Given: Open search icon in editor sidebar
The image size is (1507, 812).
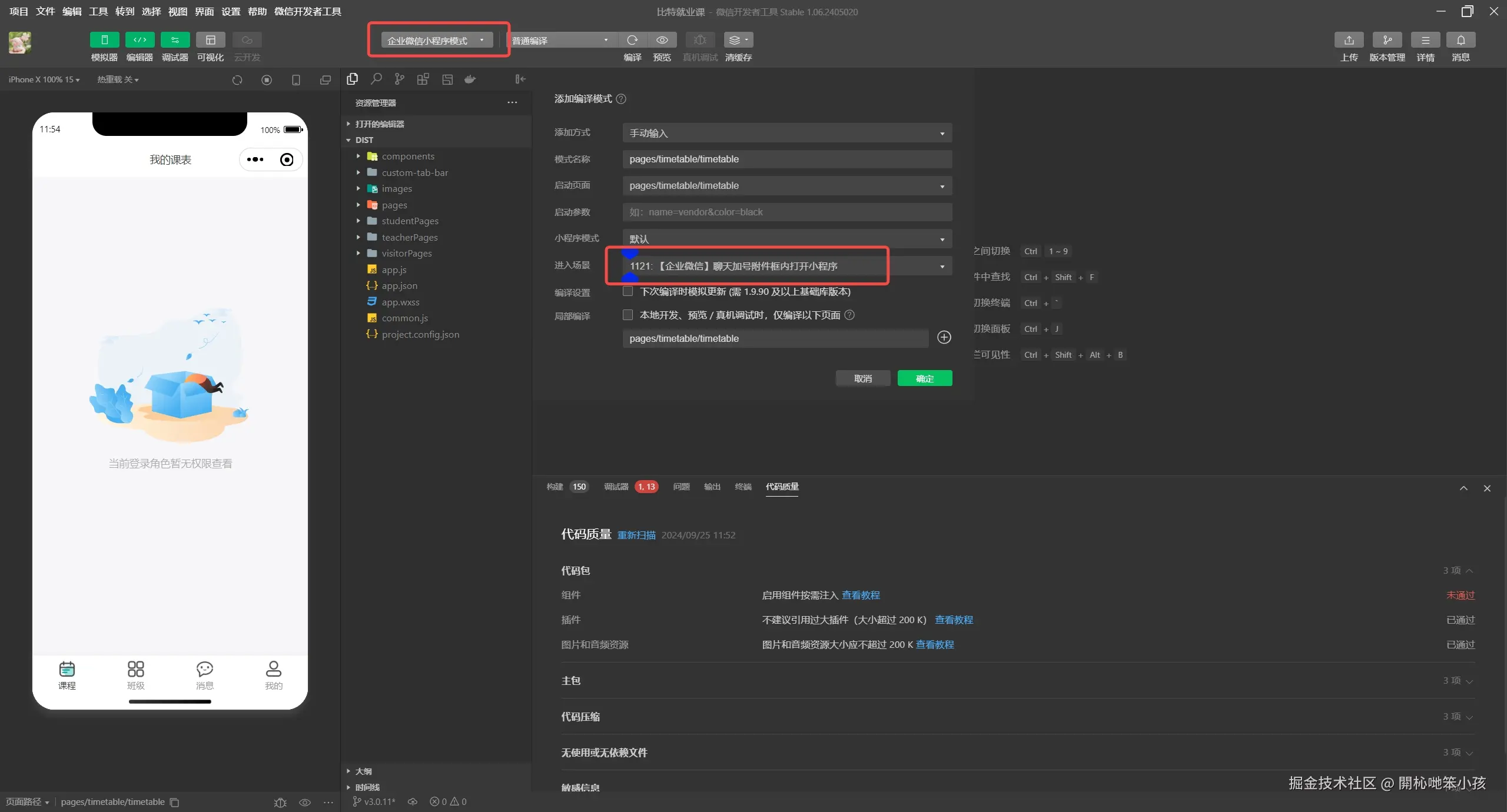Looking at the screenshot, I should point(376,79).
